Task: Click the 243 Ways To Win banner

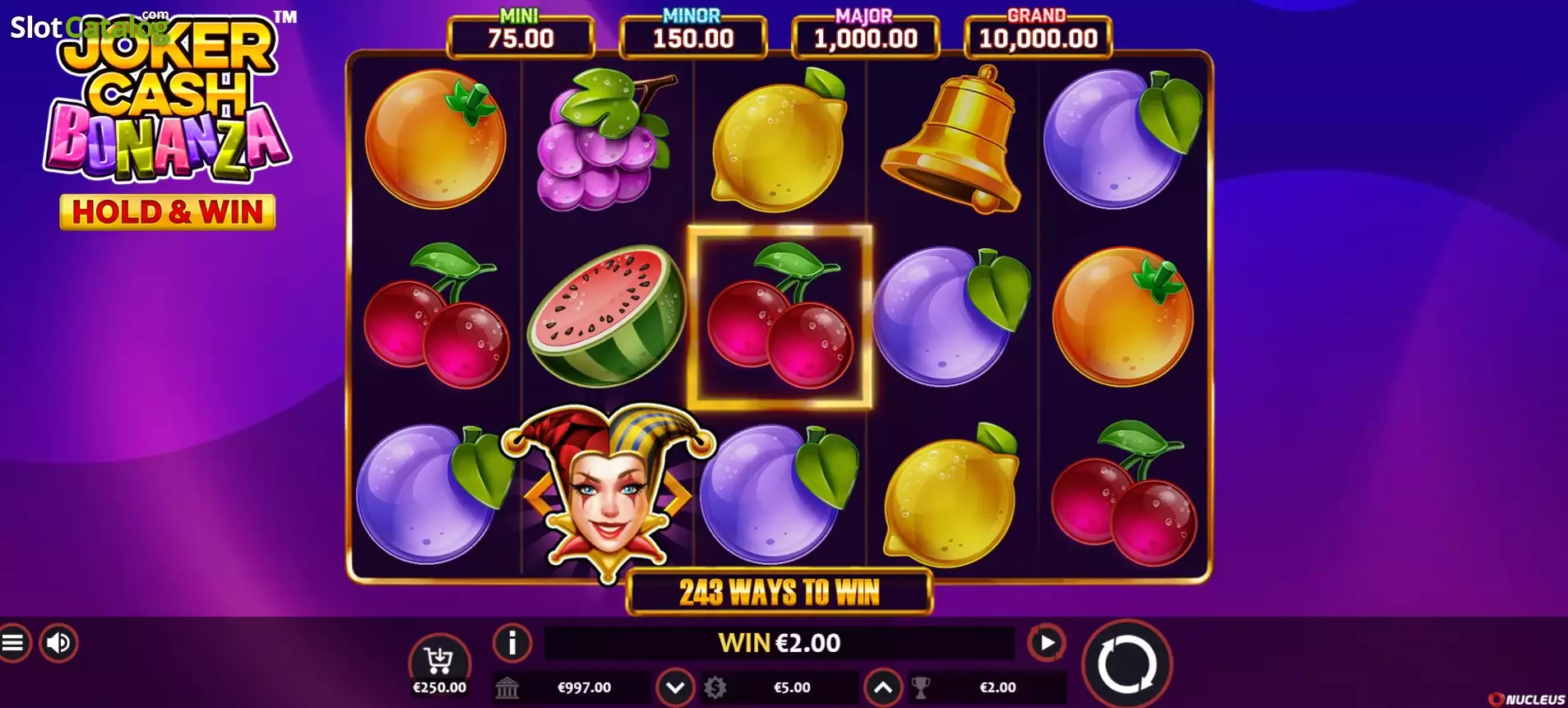Action: (779, 592)
